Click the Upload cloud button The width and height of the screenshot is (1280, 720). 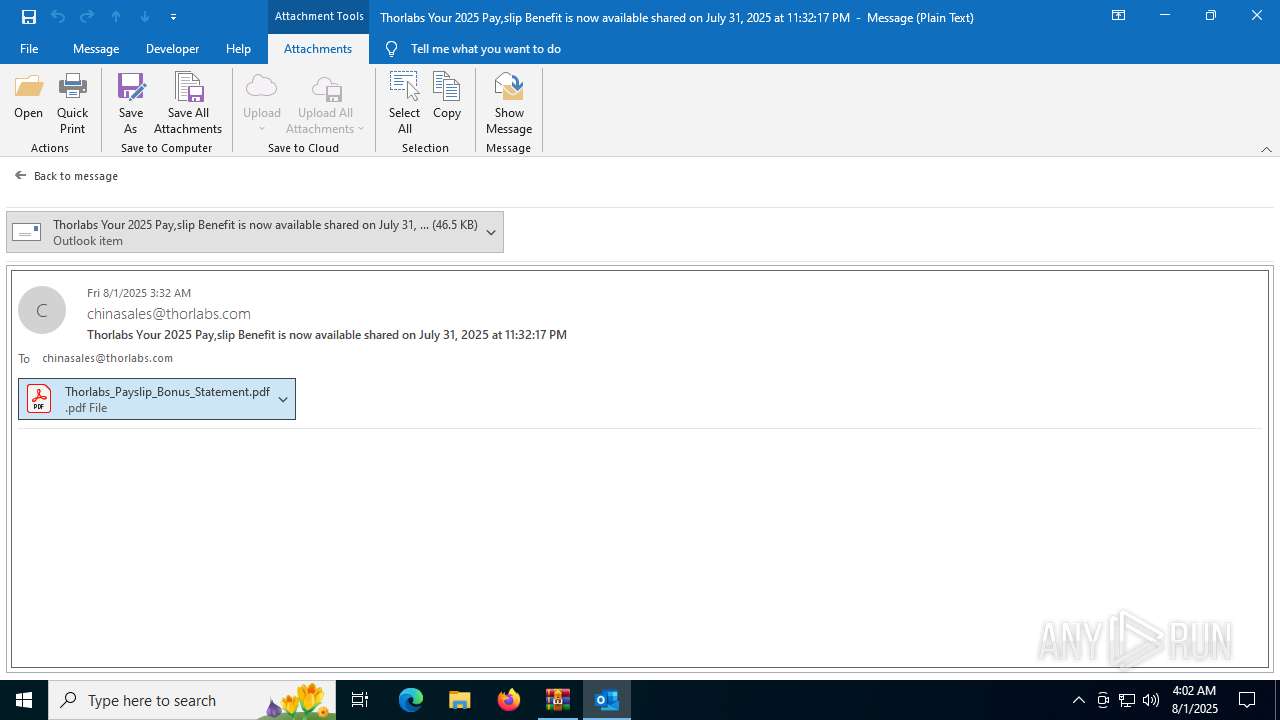[x=262, y=103]
